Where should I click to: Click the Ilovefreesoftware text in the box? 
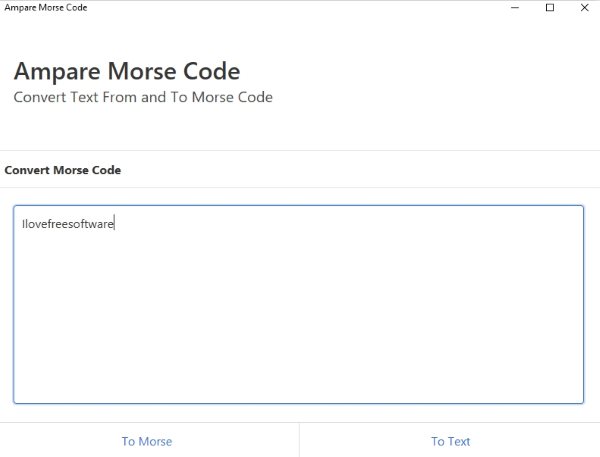(68, 224)
